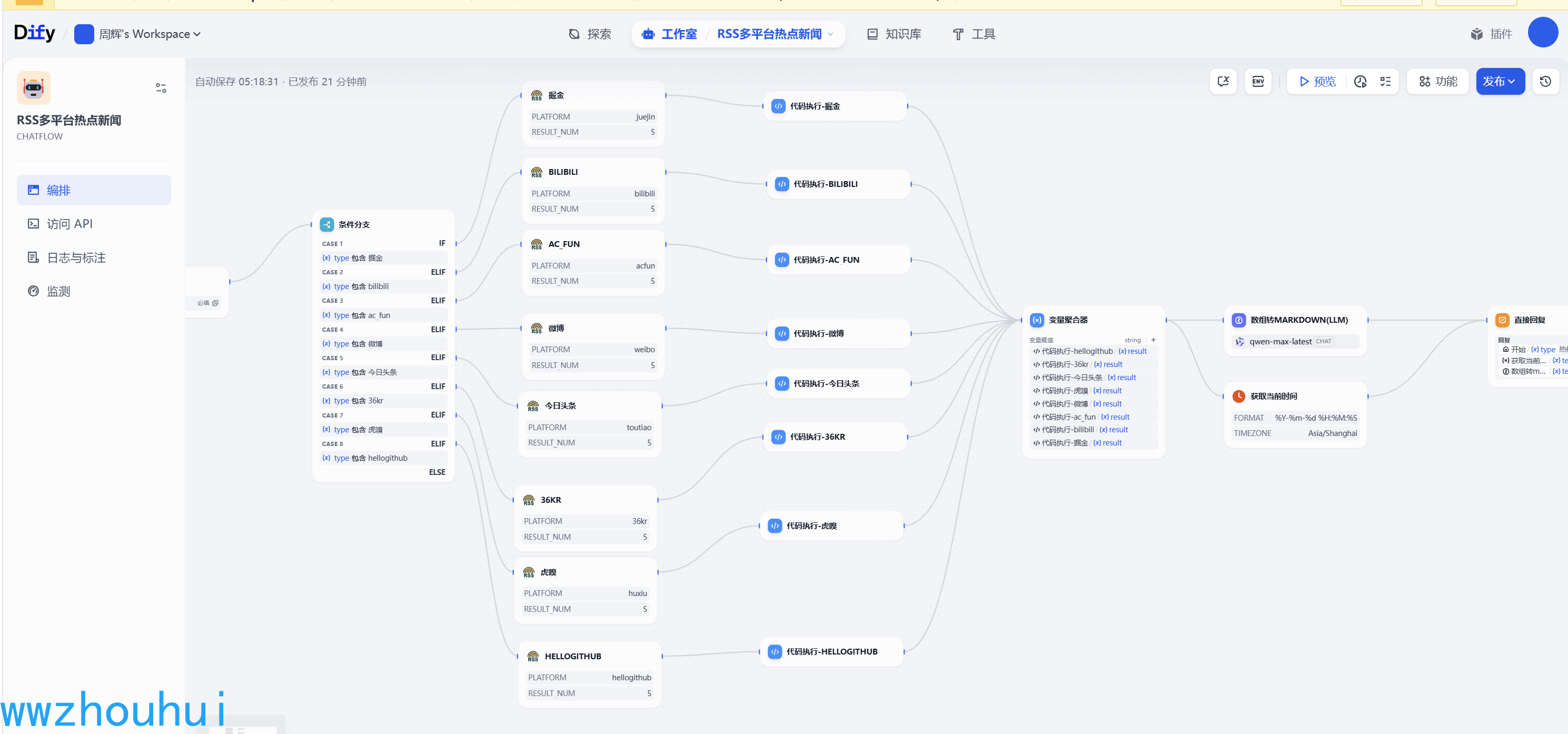Screen dimensions: 1568x734
Task: Open 日志与标注 in sidebar
Action: coord(94,257)
